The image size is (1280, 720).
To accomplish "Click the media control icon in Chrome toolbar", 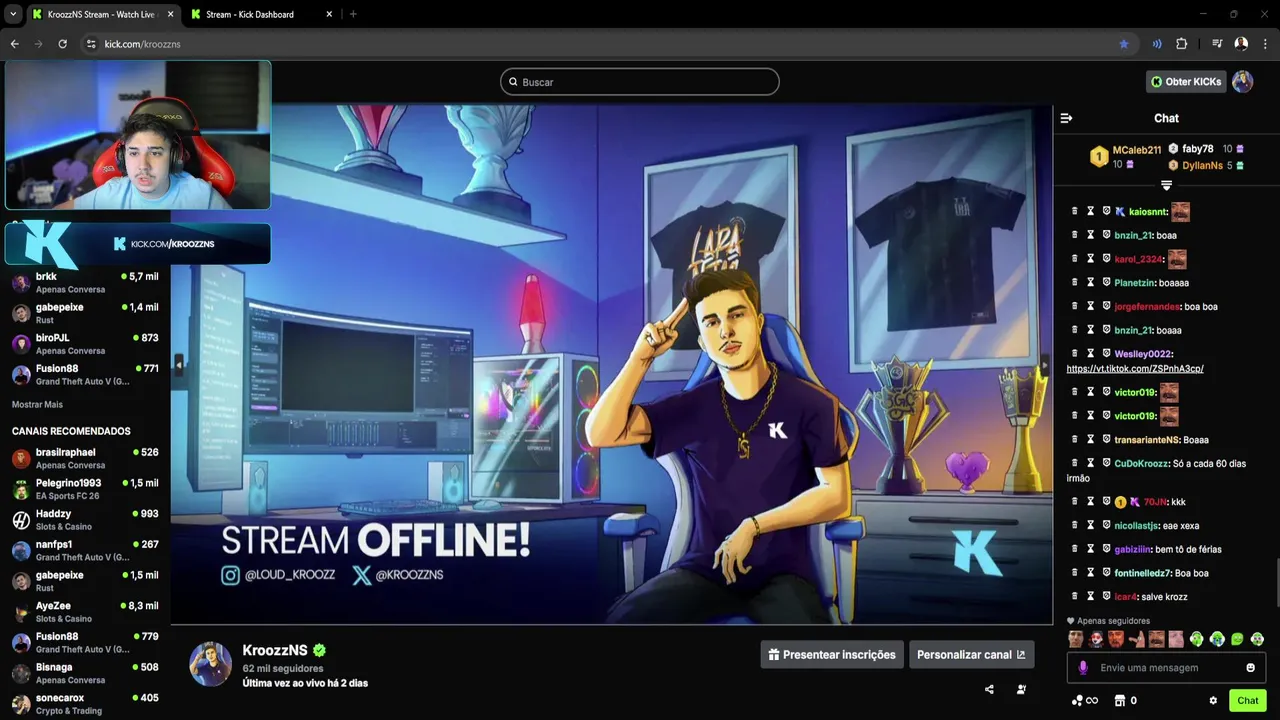I will pyautogui.click(x=1217, y=44).
